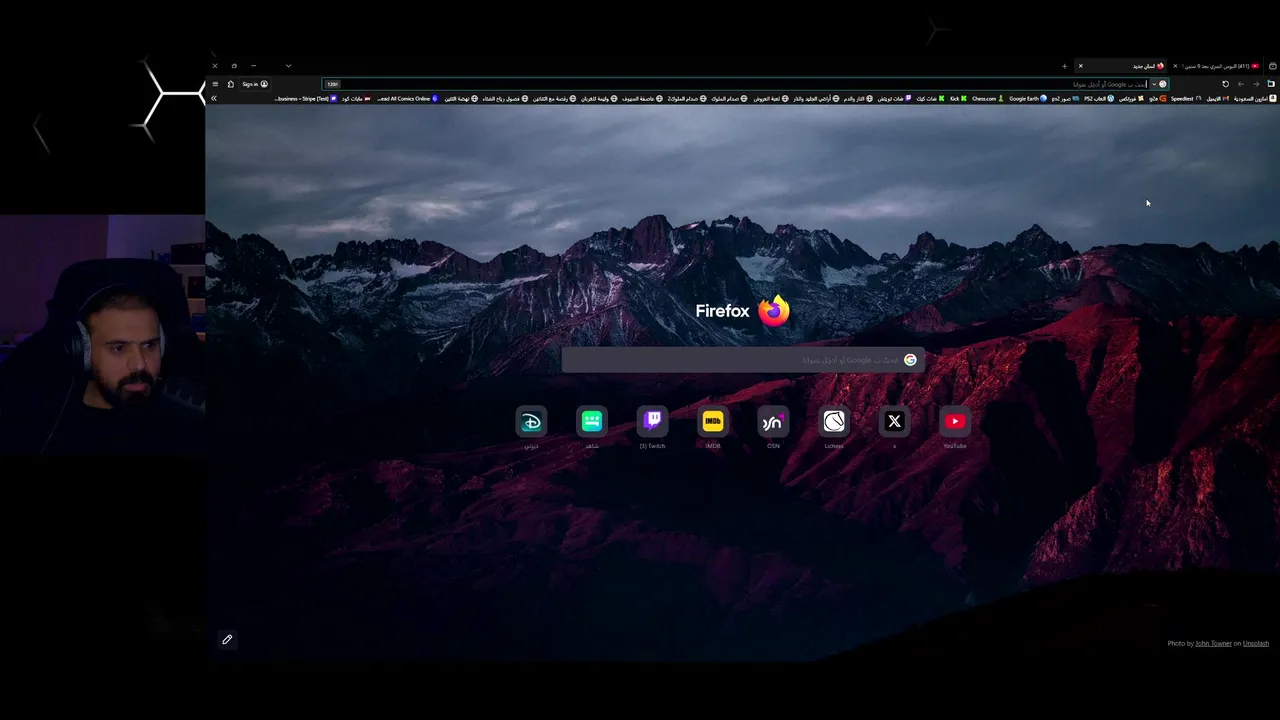Click the browser forward arrow
The height and width of the screenshot is (720, 1280).
click(x=1256, y=84)
